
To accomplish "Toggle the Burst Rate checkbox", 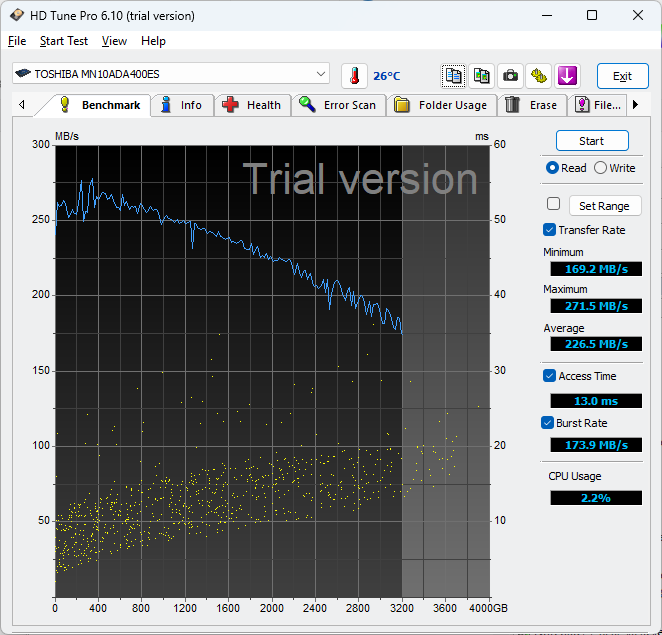I will tap(549, 423).
